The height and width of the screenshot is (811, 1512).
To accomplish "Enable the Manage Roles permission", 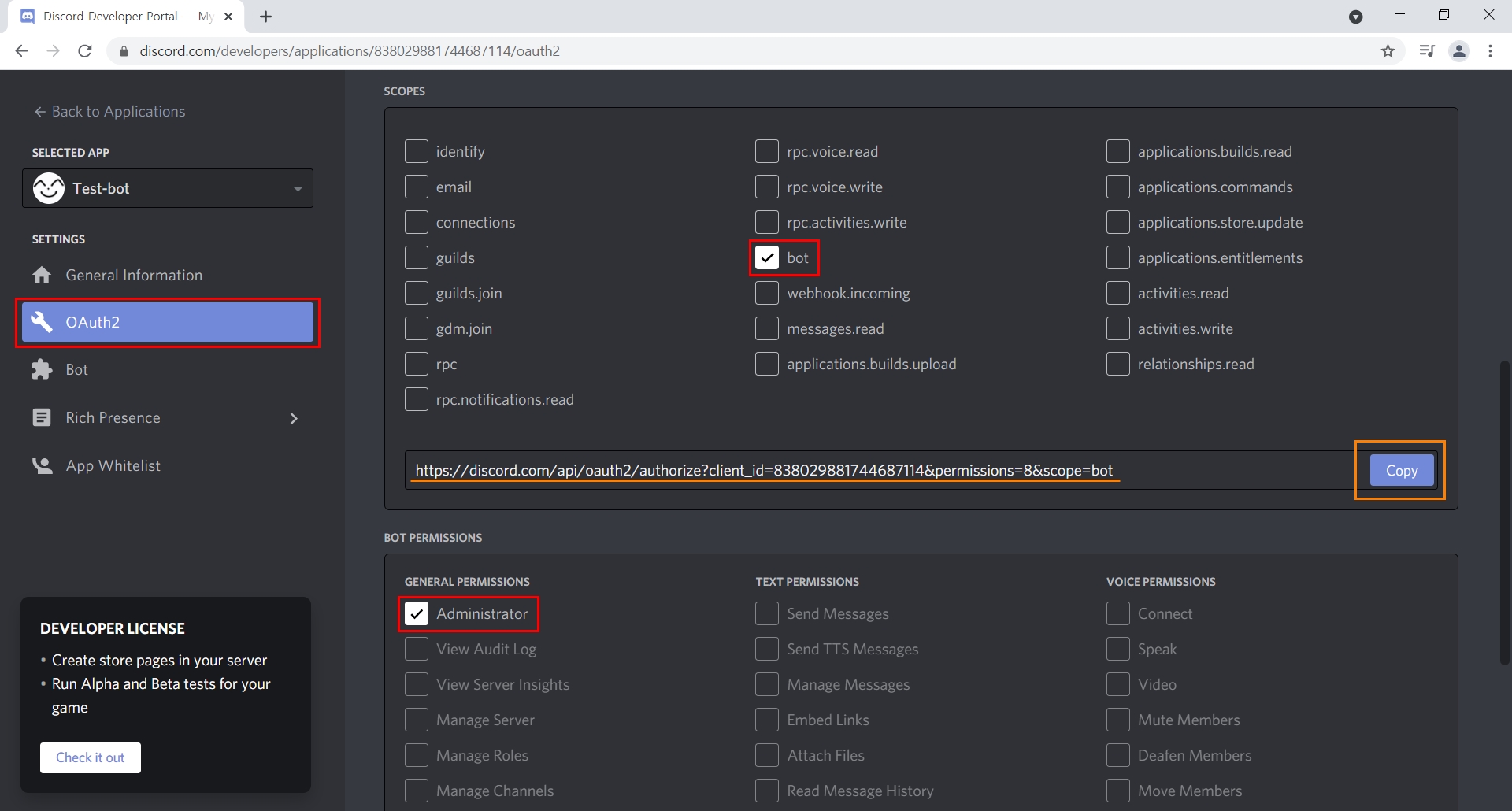I will [x=416, y=755].
